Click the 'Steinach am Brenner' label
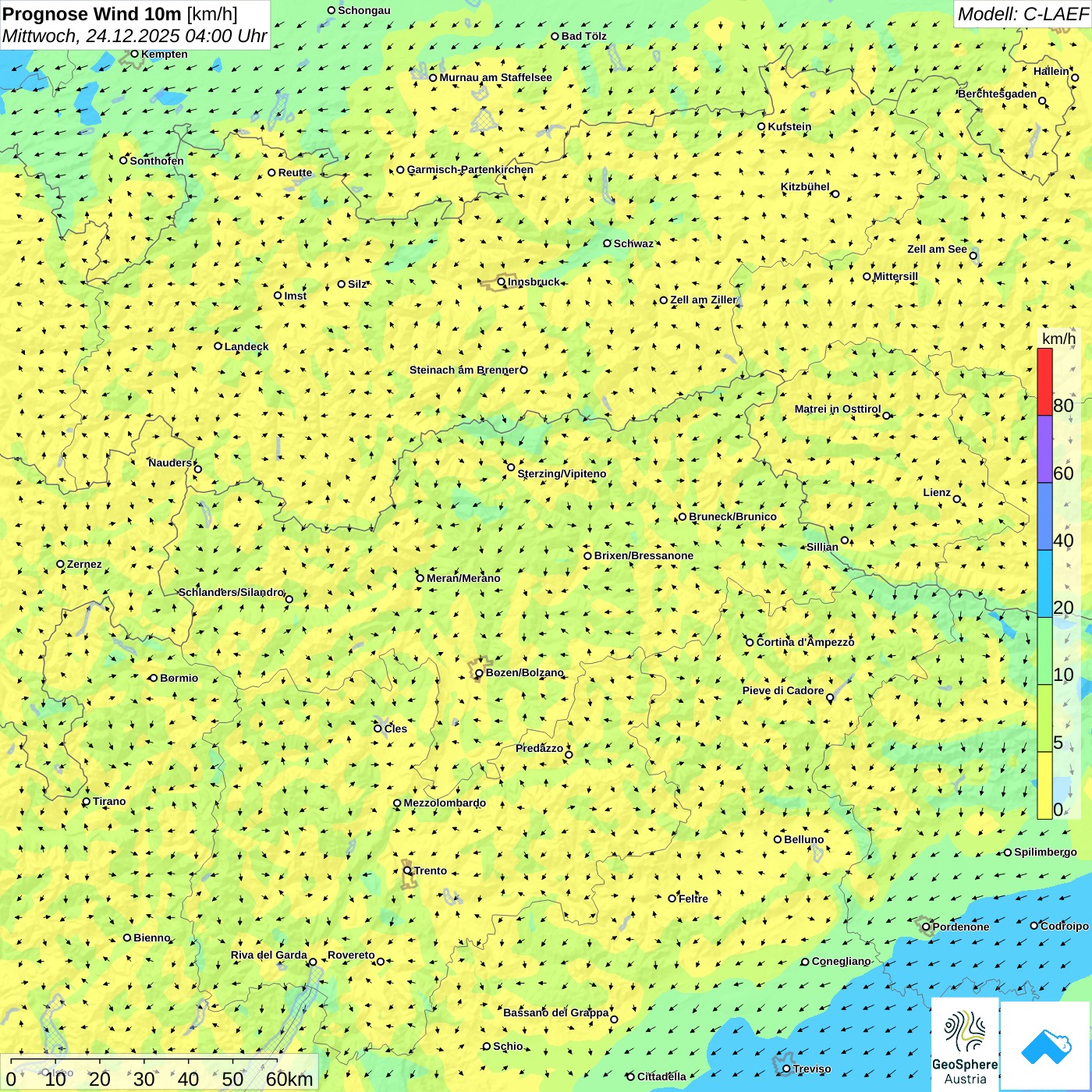The image size is (1092, 1092). coord(464,370)
